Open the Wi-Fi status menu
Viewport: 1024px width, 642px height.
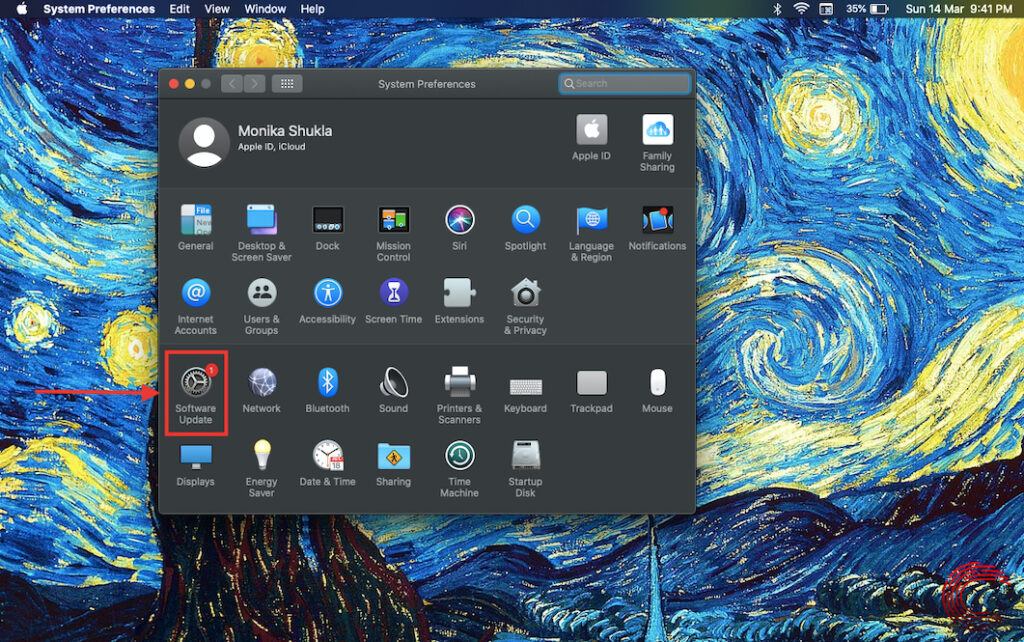[801, 9]
